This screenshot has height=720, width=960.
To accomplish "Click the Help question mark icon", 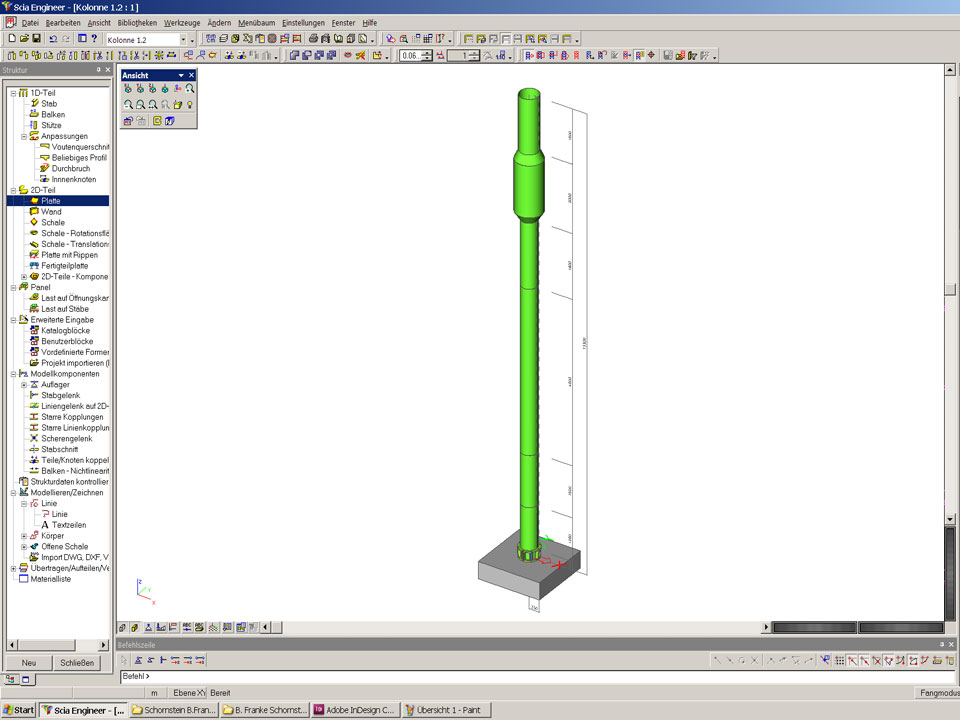I will 95,39.
